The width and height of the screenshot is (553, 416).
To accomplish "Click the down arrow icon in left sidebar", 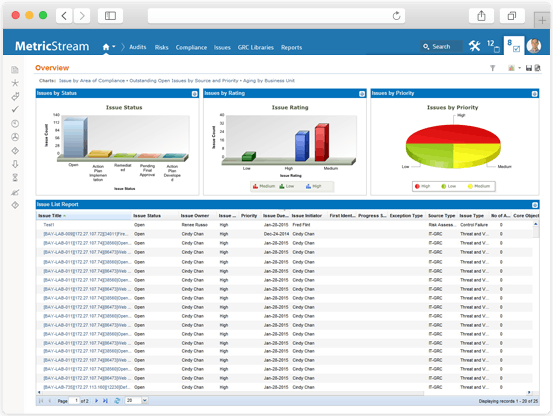I will (15, 164).
